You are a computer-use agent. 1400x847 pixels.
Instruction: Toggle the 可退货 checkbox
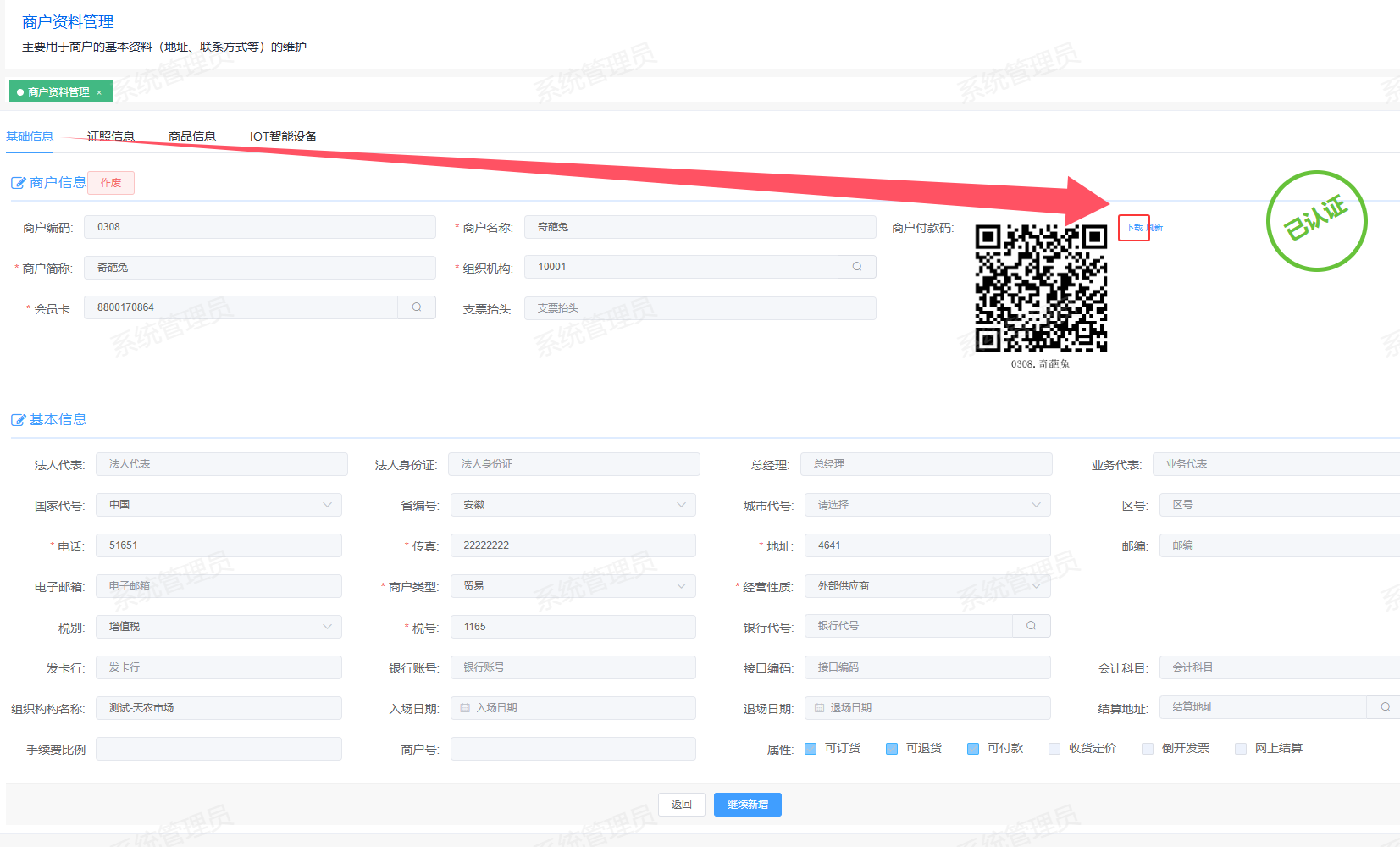892,749
